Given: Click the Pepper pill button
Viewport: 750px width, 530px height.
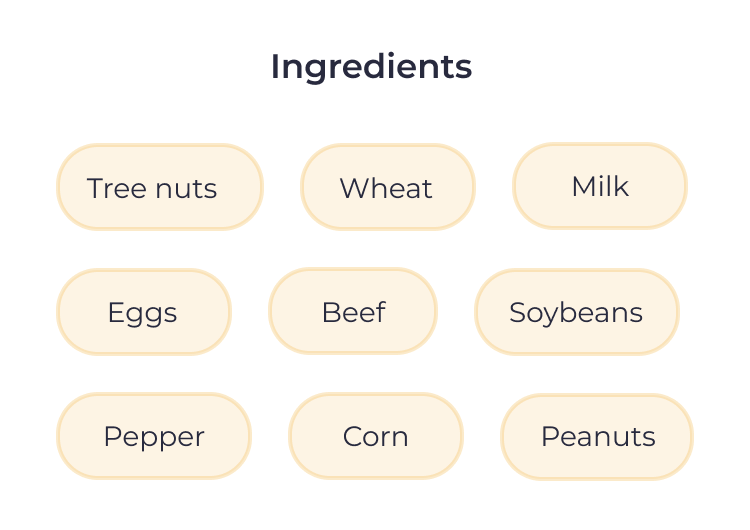Looking at the screenshot, I should [x=154, y=436].
